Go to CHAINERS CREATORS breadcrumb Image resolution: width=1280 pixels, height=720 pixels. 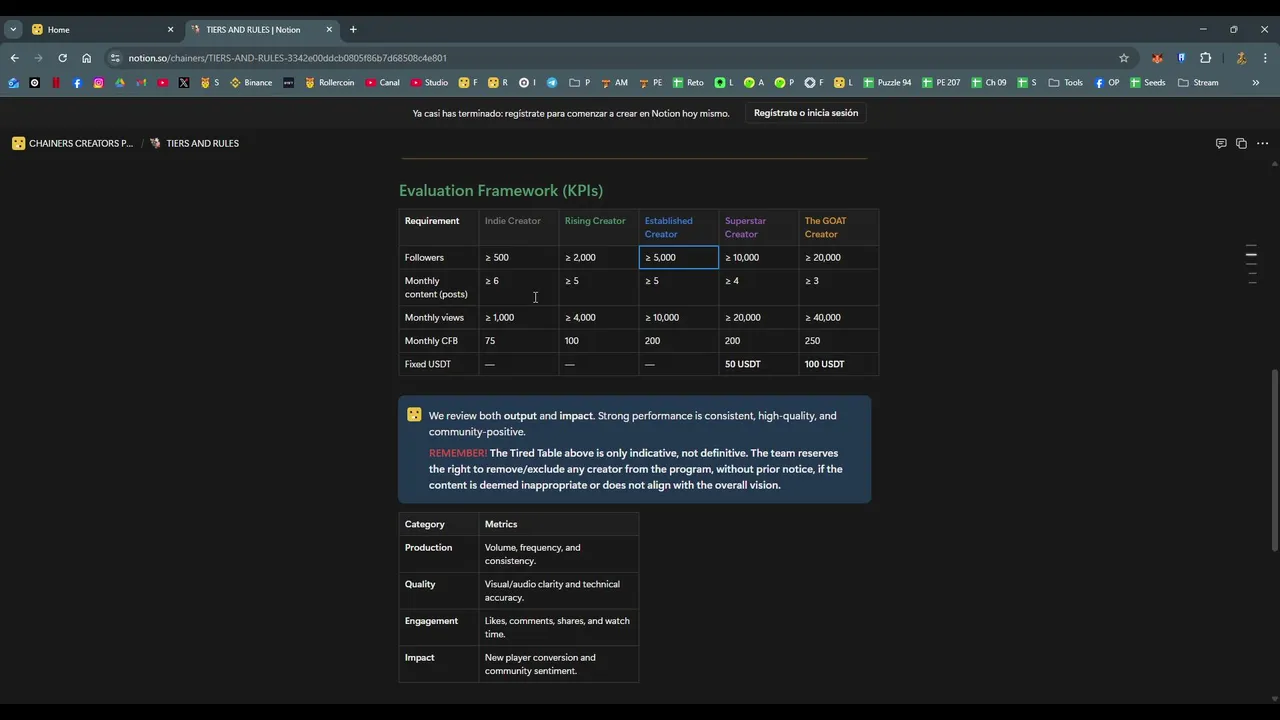[x=72, y=143]
